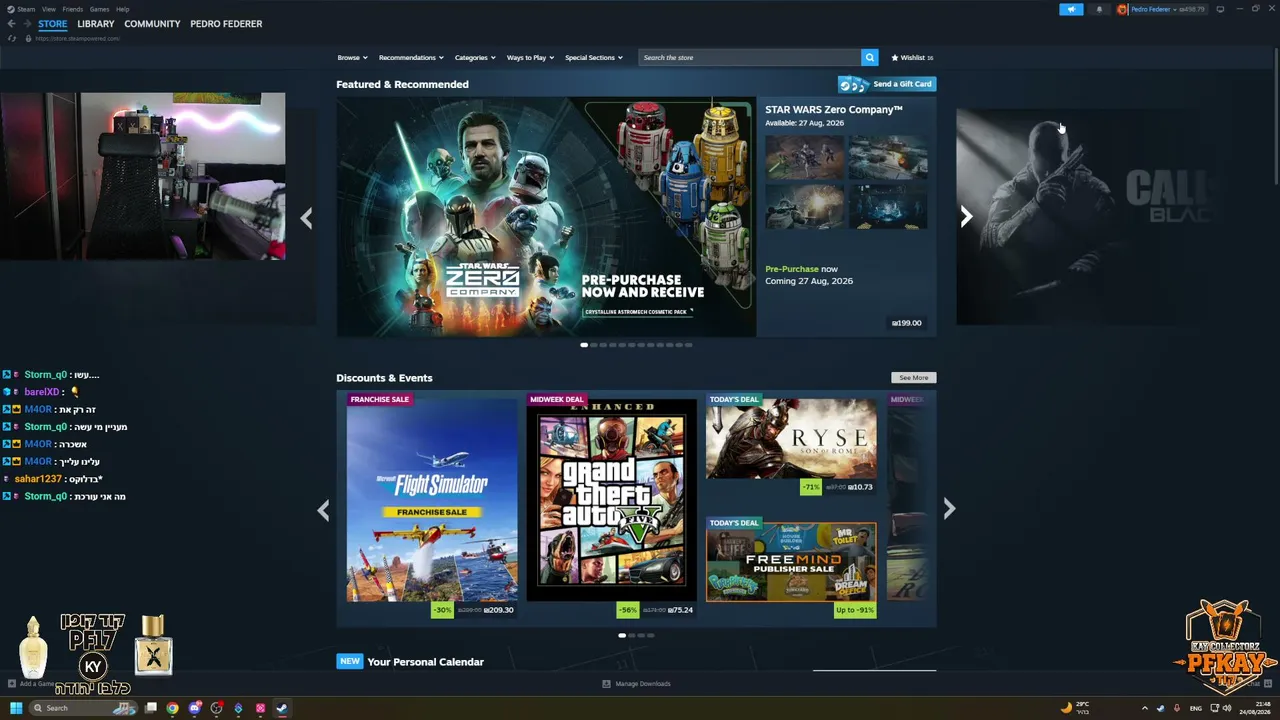1280x720 pixels.
Task: Open the Ryse Son of Rome deal
Action: click(791, 439)
